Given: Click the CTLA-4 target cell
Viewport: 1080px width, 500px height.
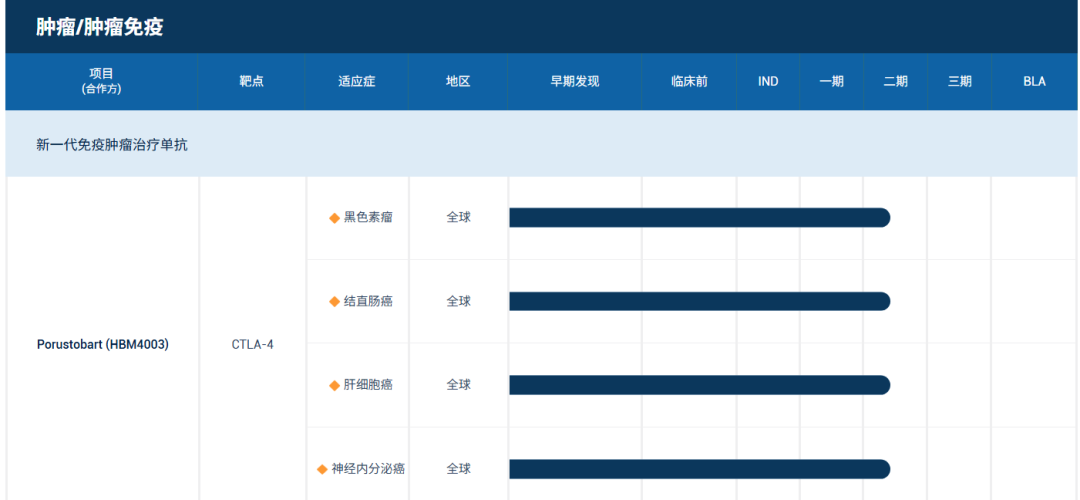Looking at the screenshot, I should coord(252,345).
